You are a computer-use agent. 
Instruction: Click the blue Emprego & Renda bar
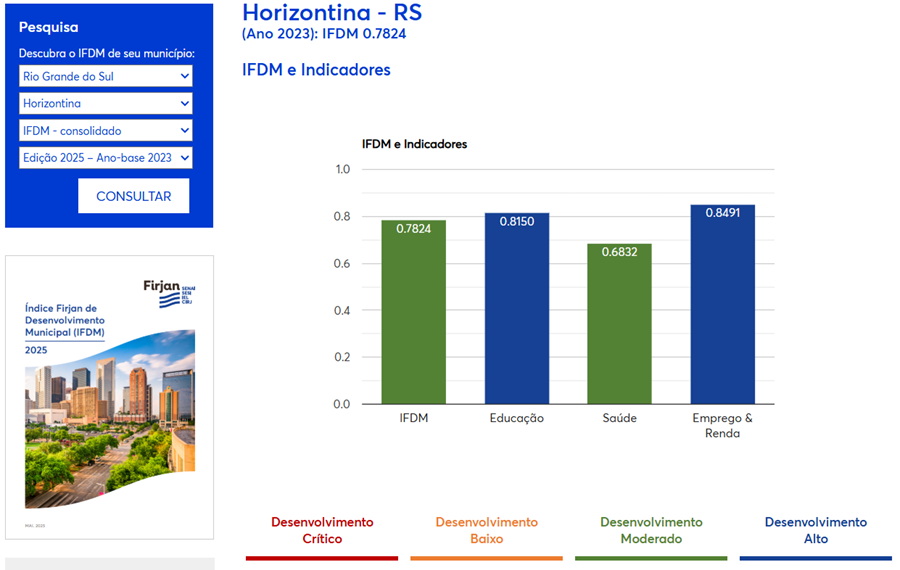click(722, 304)
